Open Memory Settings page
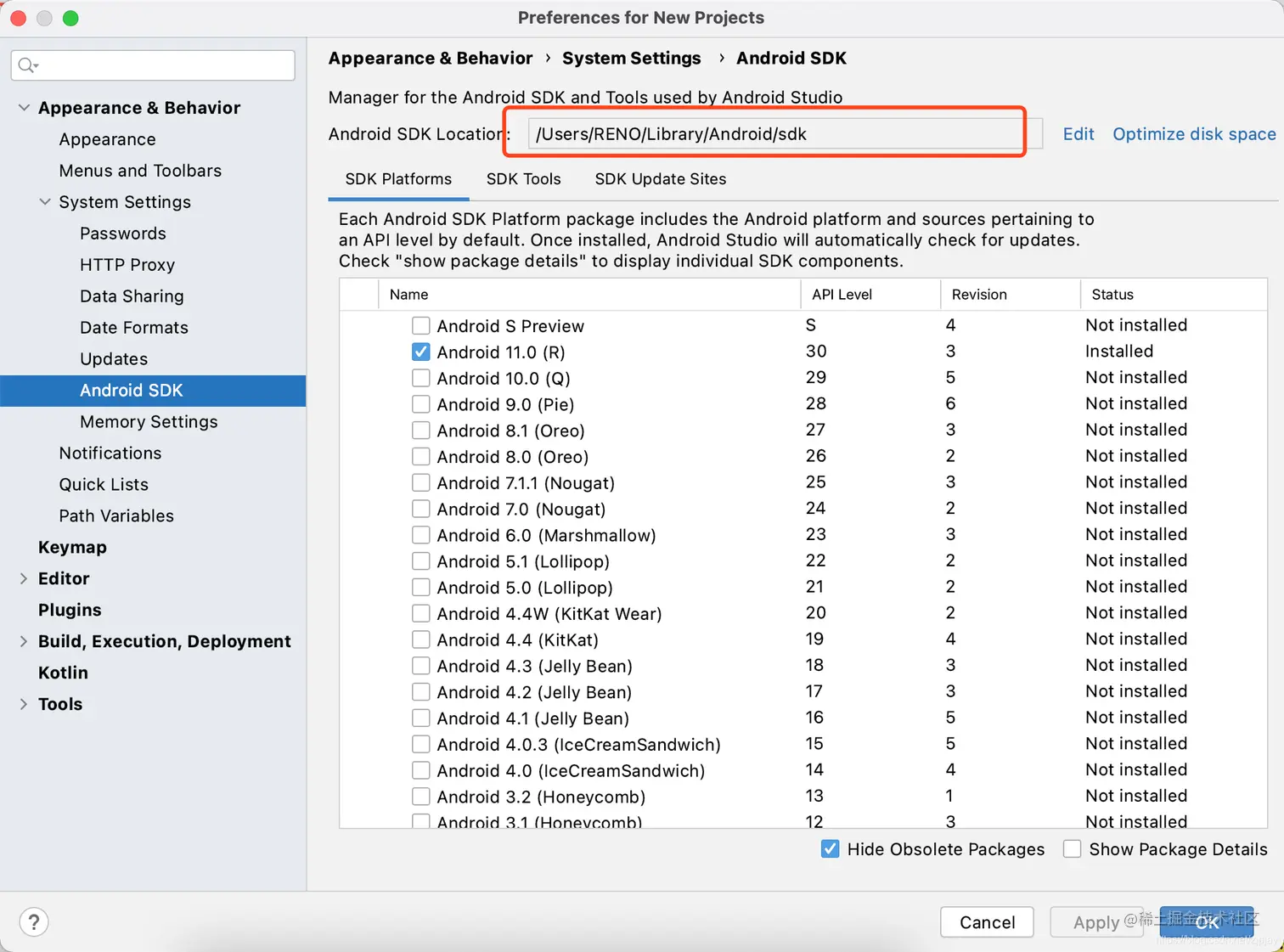 [x=149, y=422]
